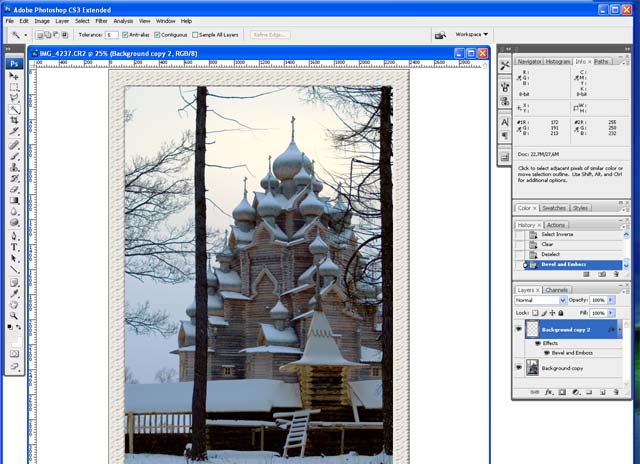Image resolution: width=640 pixels, height=464 pixels.
Task: Select the Move tool
Action: click(15, 76)
